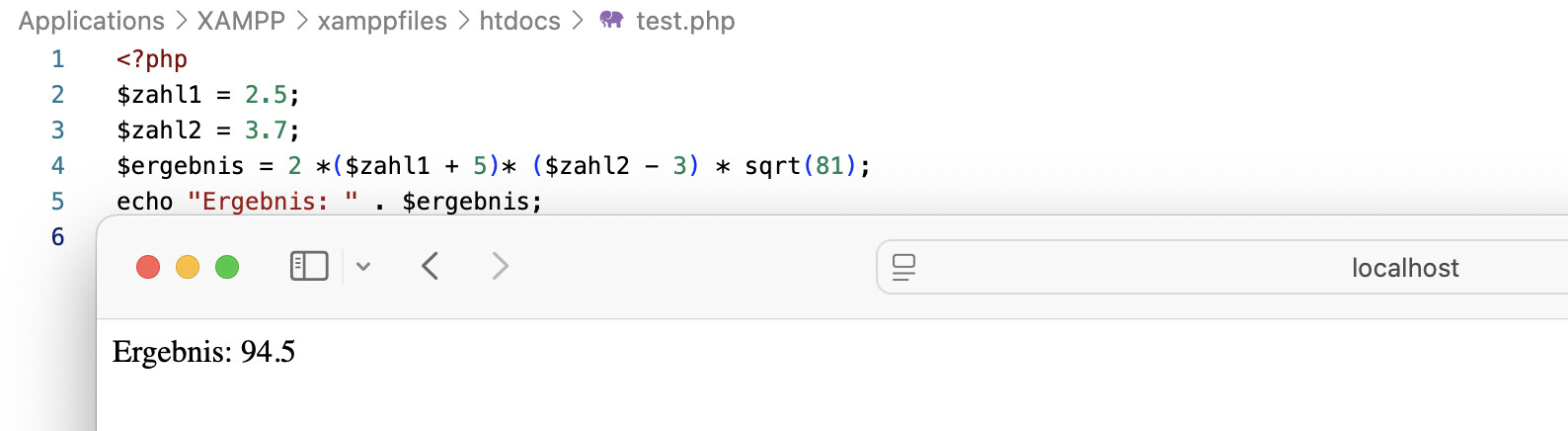
Task: Click the "Ergebnis: 94.5" page output
Action: click(x=203, y=352)
